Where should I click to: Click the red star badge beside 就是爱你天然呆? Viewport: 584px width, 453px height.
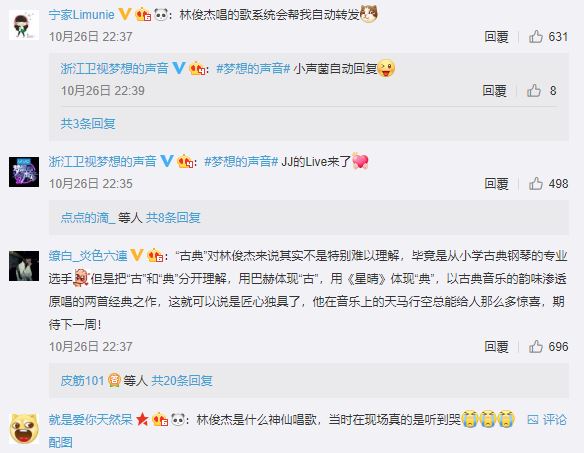point(142,419)
